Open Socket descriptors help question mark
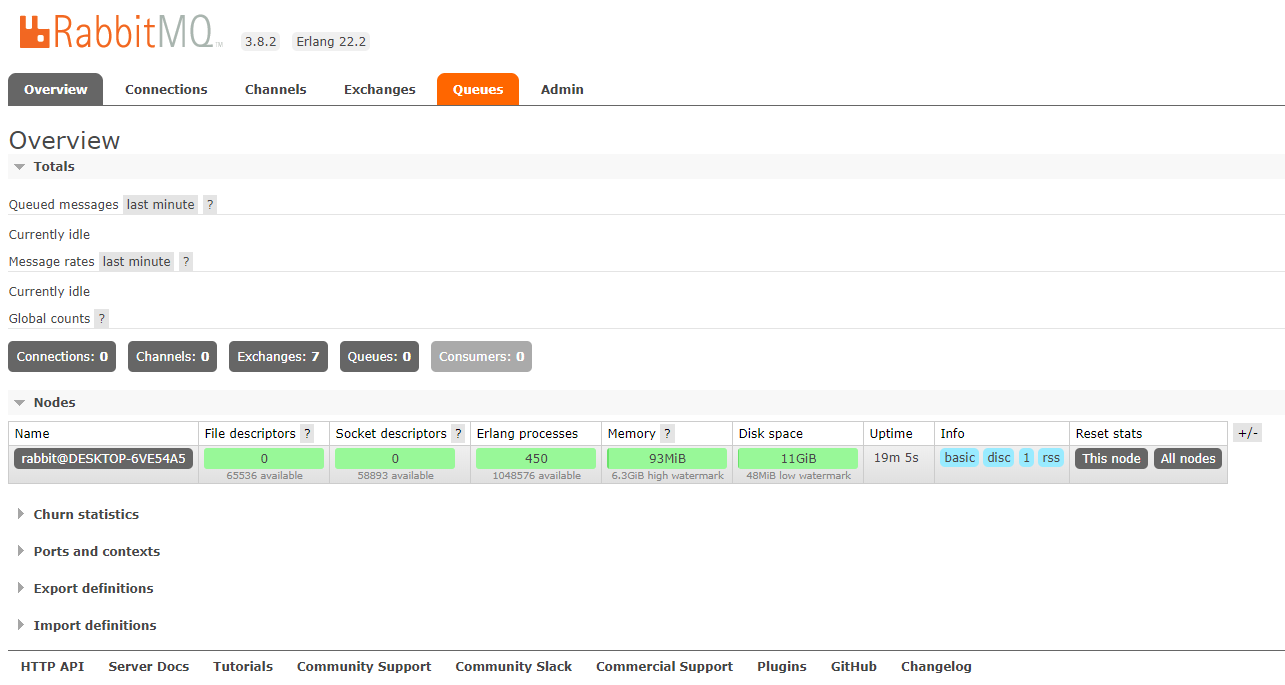 click(458, 433)
